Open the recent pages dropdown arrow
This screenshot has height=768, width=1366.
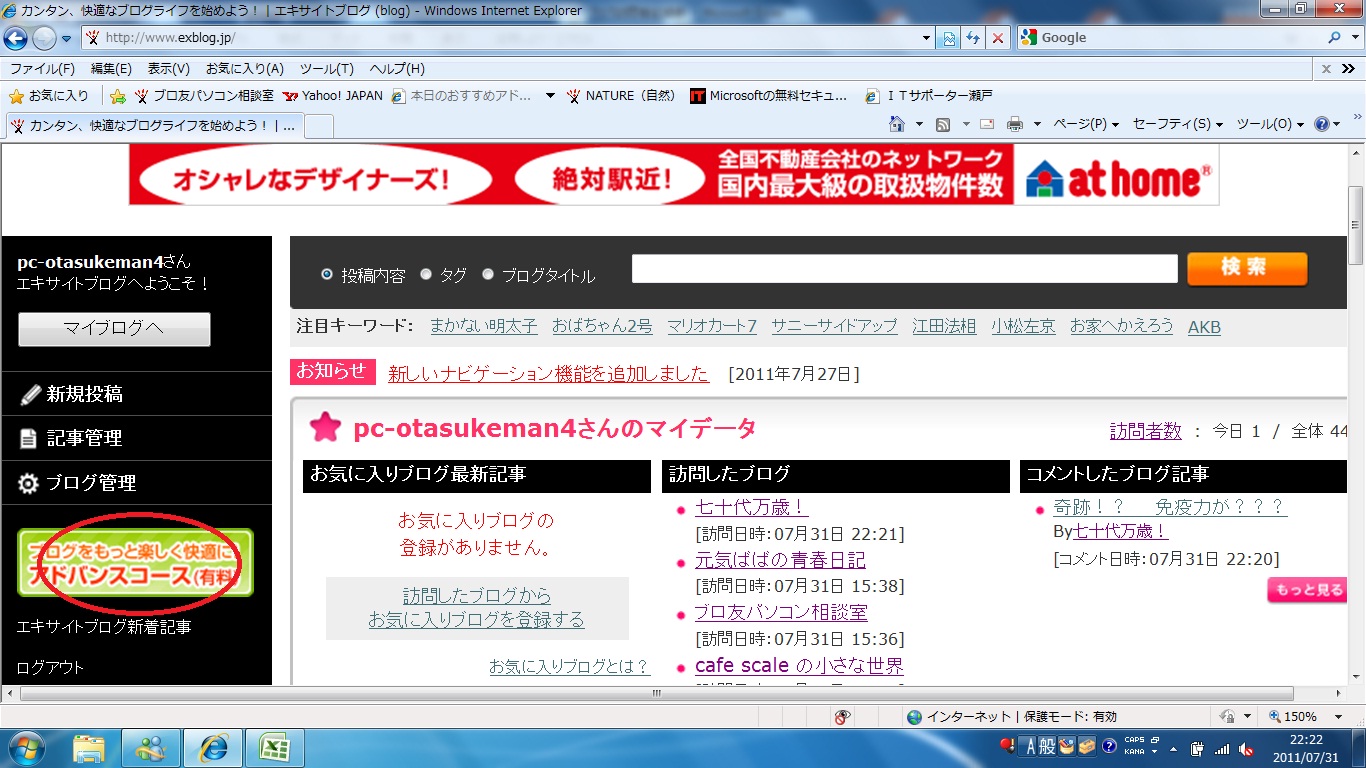pos(67,39)
